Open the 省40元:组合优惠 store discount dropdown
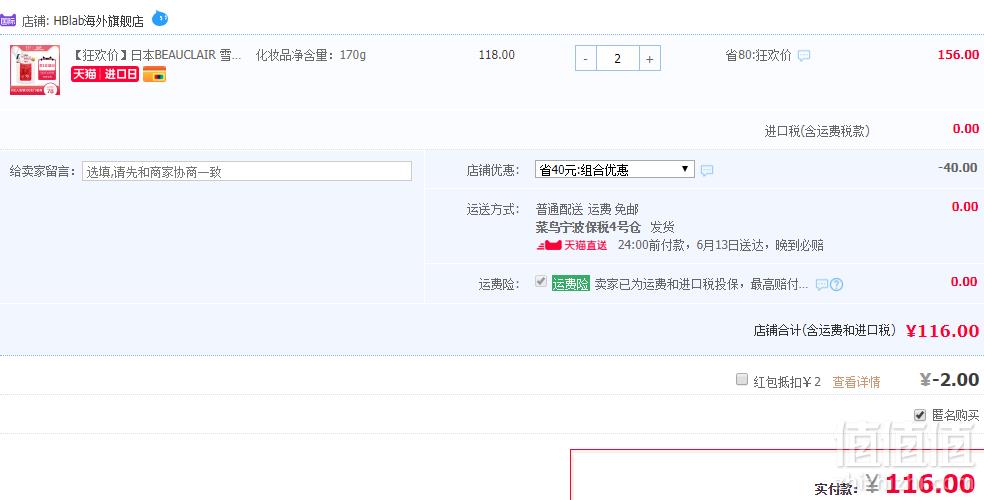This screenshot has height=500, width=984. (x=614, y=169)
